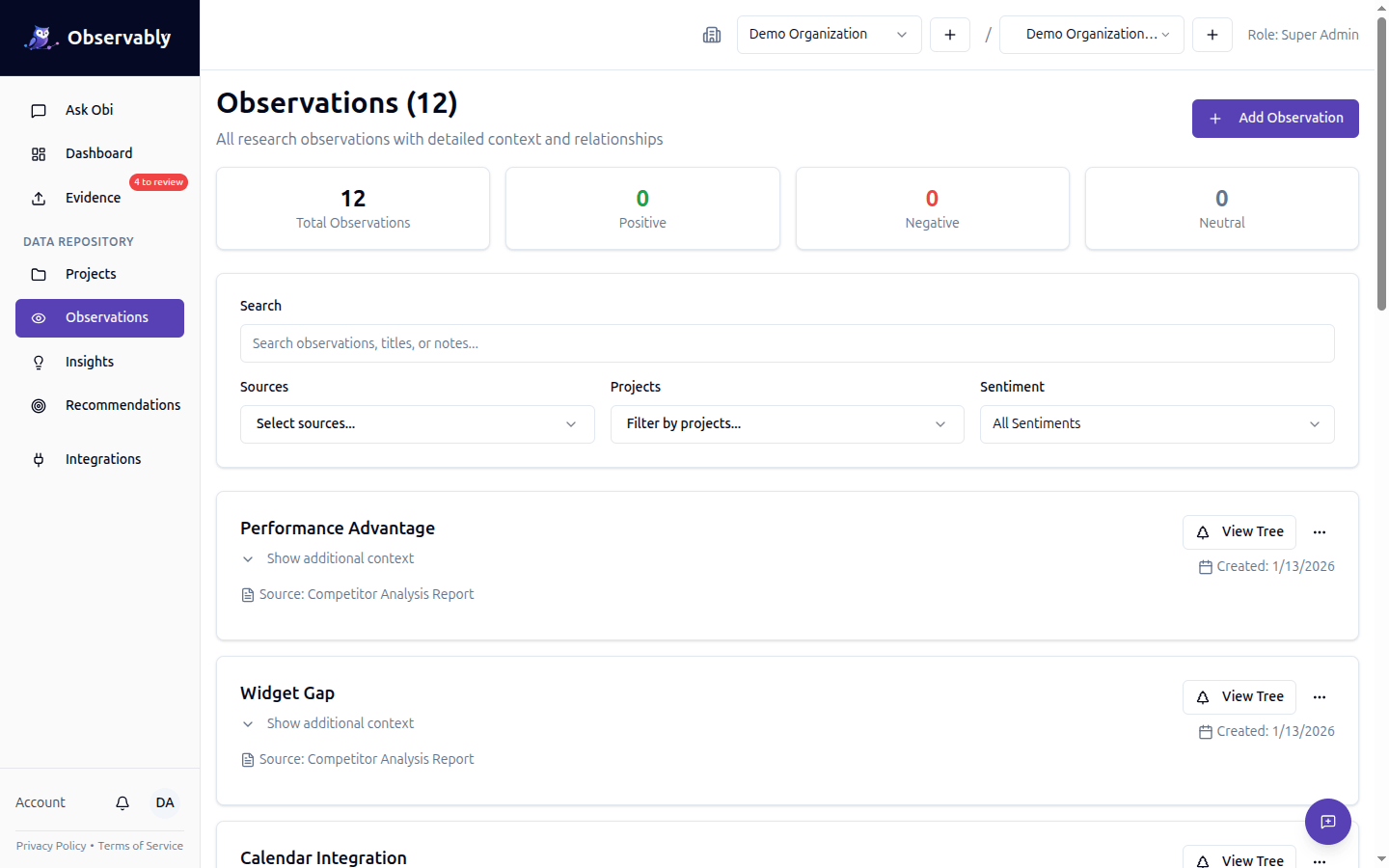Click the DA avatar circle

(164, 802)
